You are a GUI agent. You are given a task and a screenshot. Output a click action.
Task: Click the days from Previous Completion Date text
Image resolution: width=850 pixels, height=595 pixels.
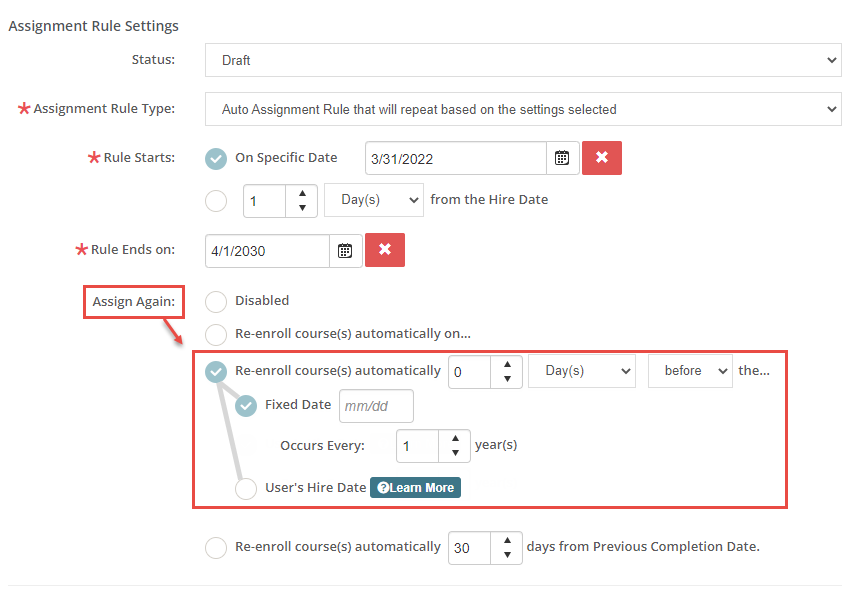click(643, 546)
